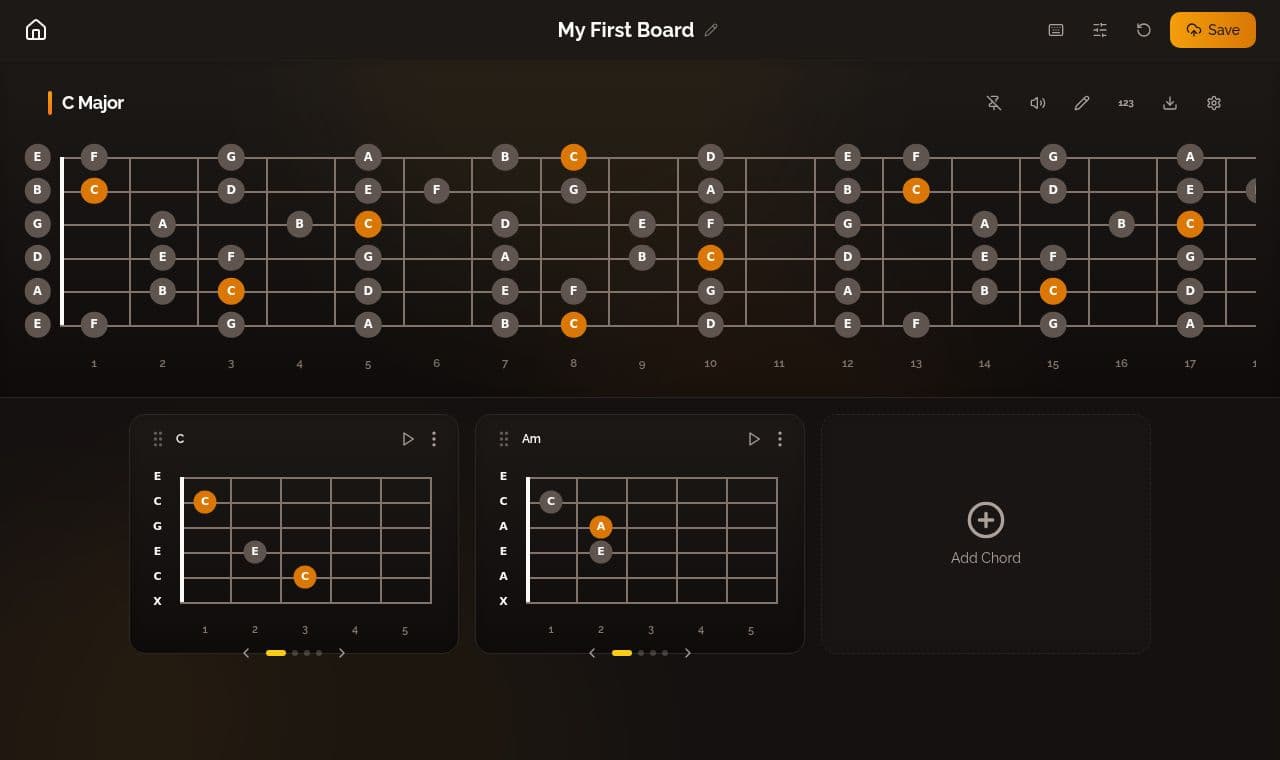The height and width of the screenshot is (760, 1280).
Task: Click the B note at fret 16
Action: pyautogui.click(x=1121, y=224)
